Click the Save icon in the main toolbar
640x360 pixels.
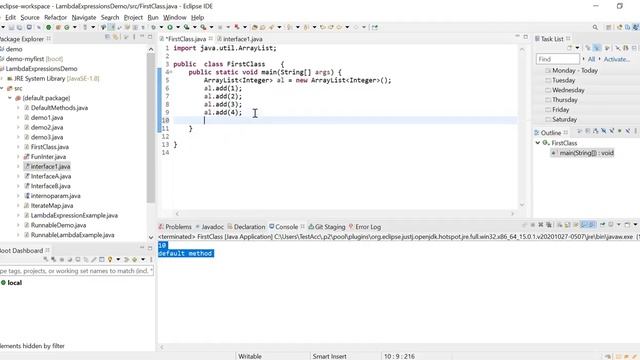11,27
